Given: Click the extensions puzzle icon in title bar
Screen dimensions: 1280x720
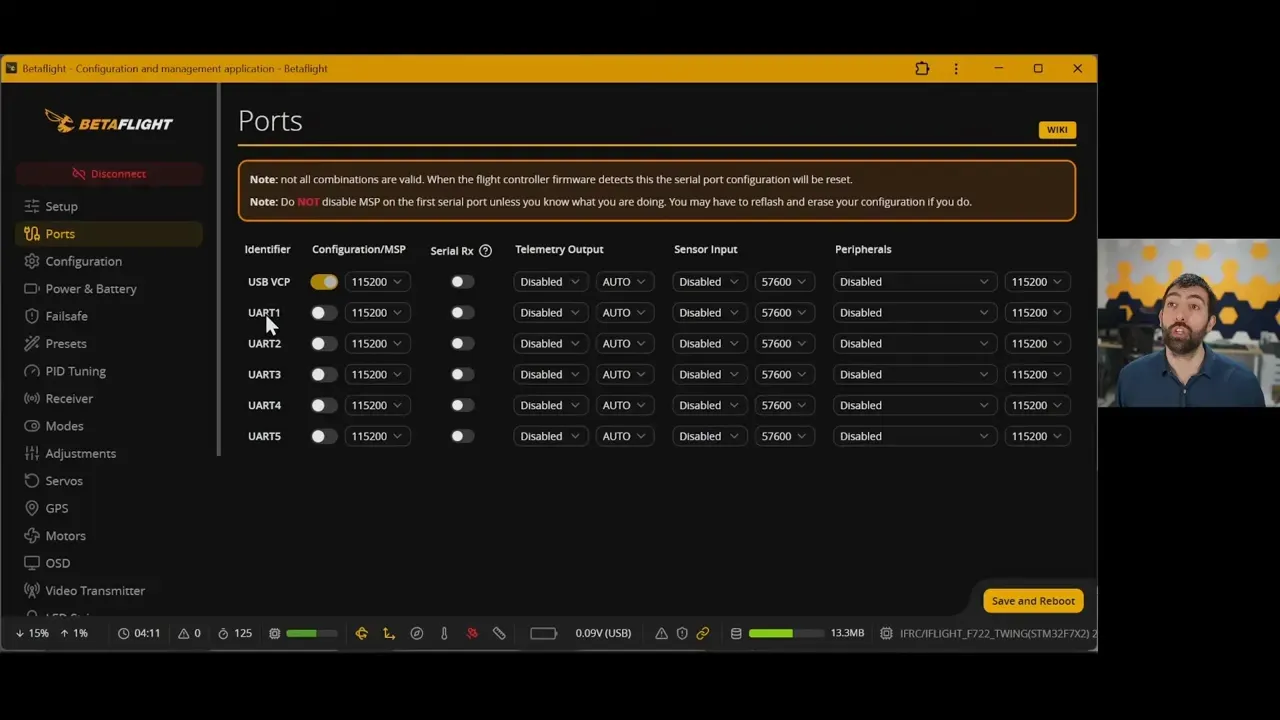Looking at the screenshot, I should tap(922, 69).
